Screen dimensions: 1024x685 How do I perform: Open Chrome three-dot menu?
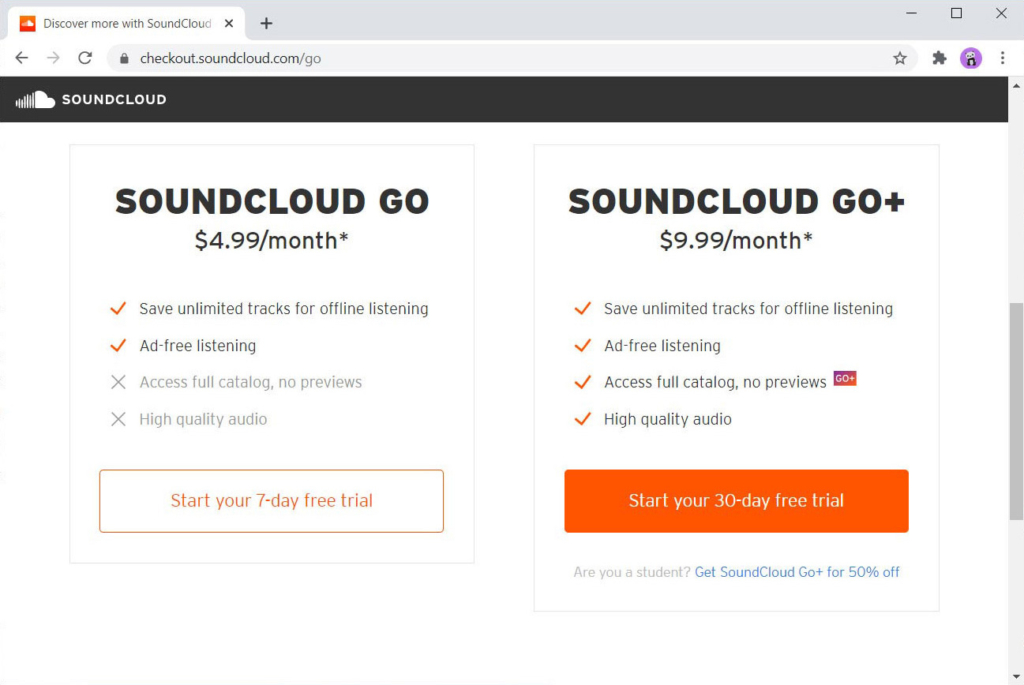pyautogui.click(x=1002, y=58)
